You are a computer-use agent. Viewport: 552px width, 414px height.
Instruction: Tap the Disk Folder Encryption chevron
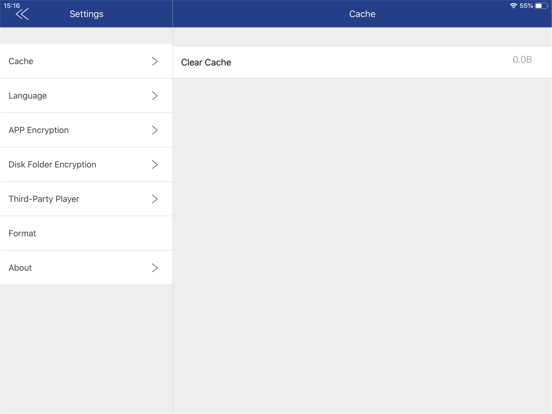pos(155,165)
